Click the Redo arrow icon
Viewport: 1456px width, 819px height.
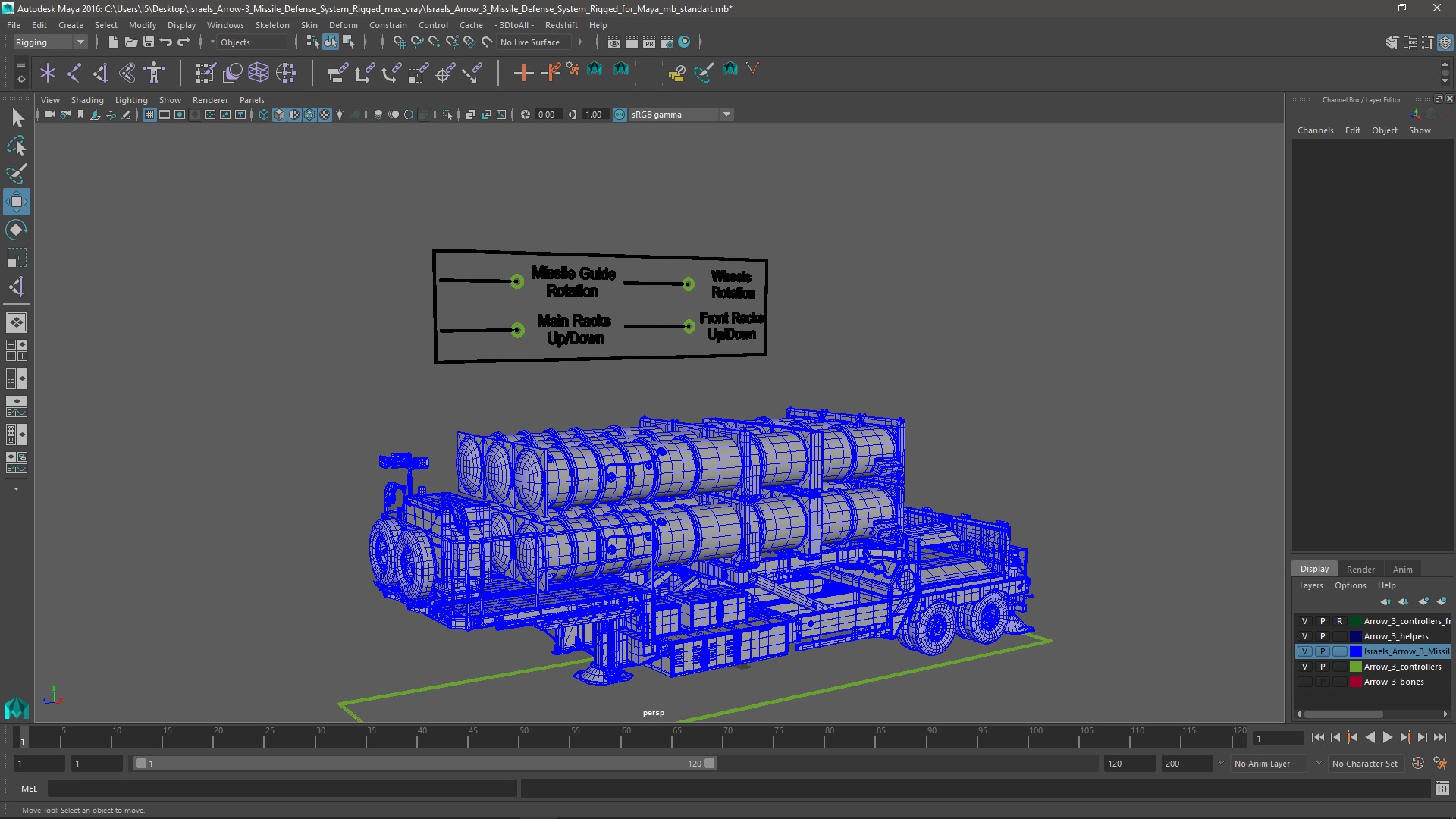pyautogui.click(x=184, y=42)
